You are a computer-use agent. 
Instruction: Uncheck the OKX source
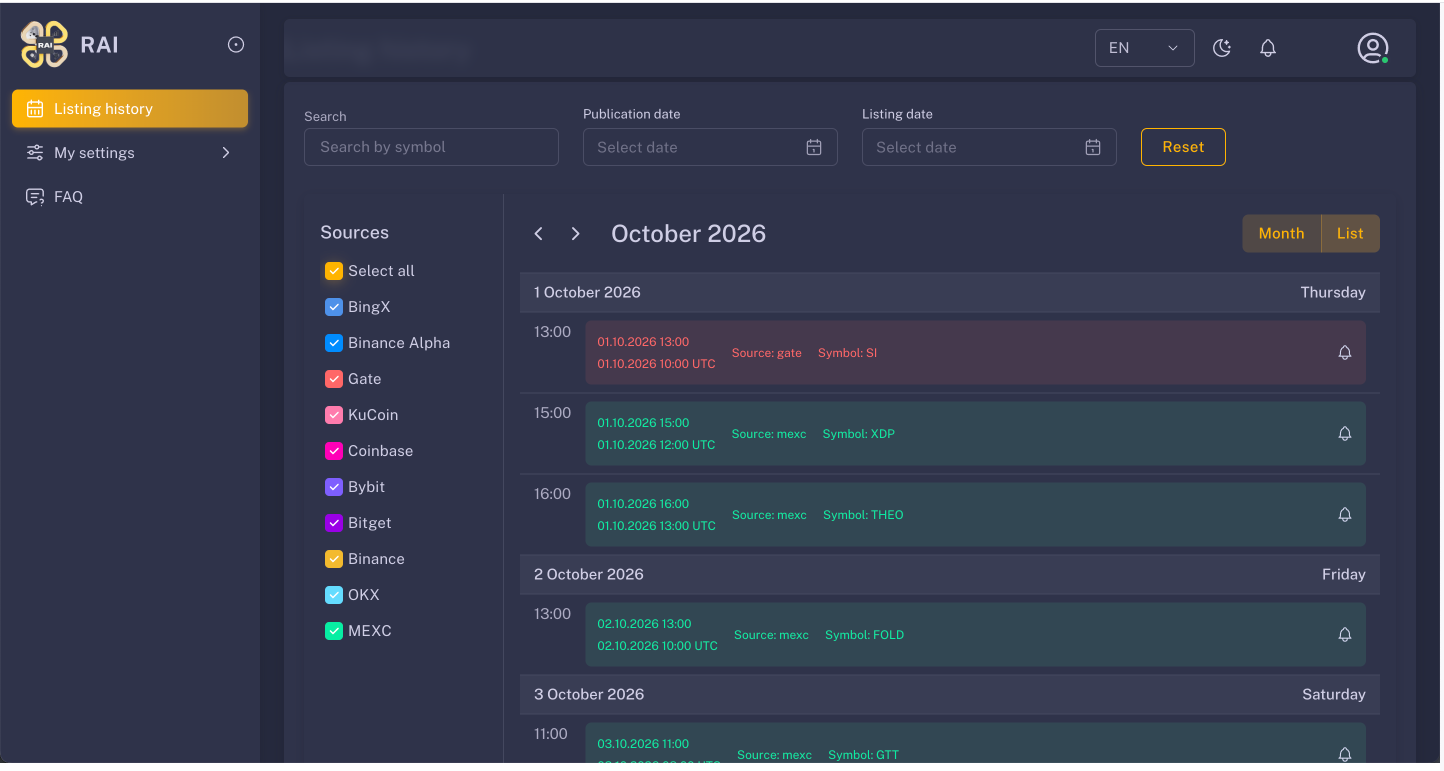pyautogui.click(x=334, y=595)
